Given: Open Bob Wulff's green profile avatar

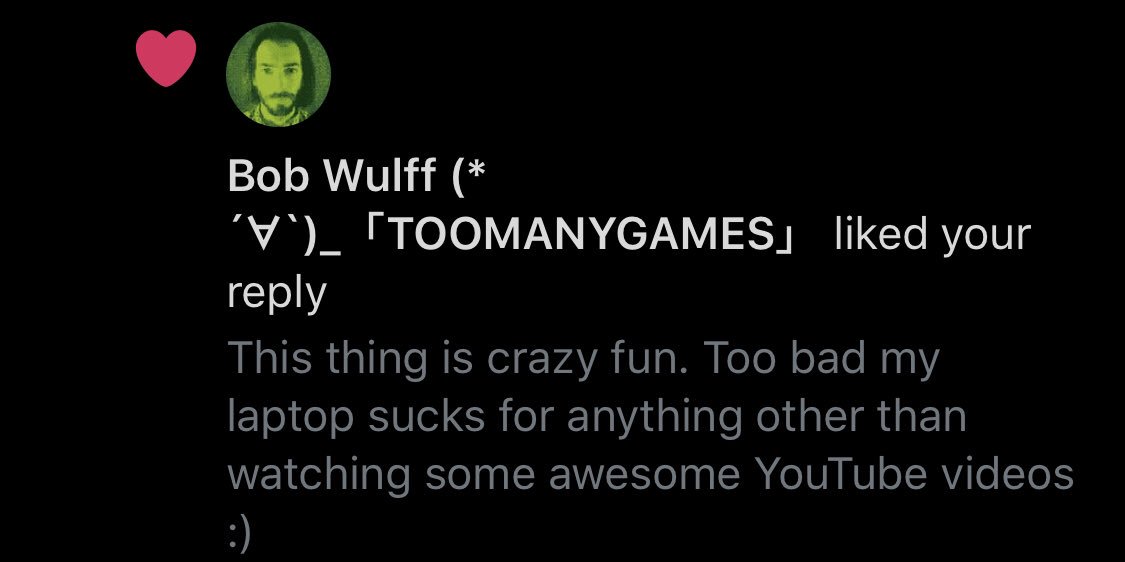Looking at the screenshot, I should click(x=278, y=75).
